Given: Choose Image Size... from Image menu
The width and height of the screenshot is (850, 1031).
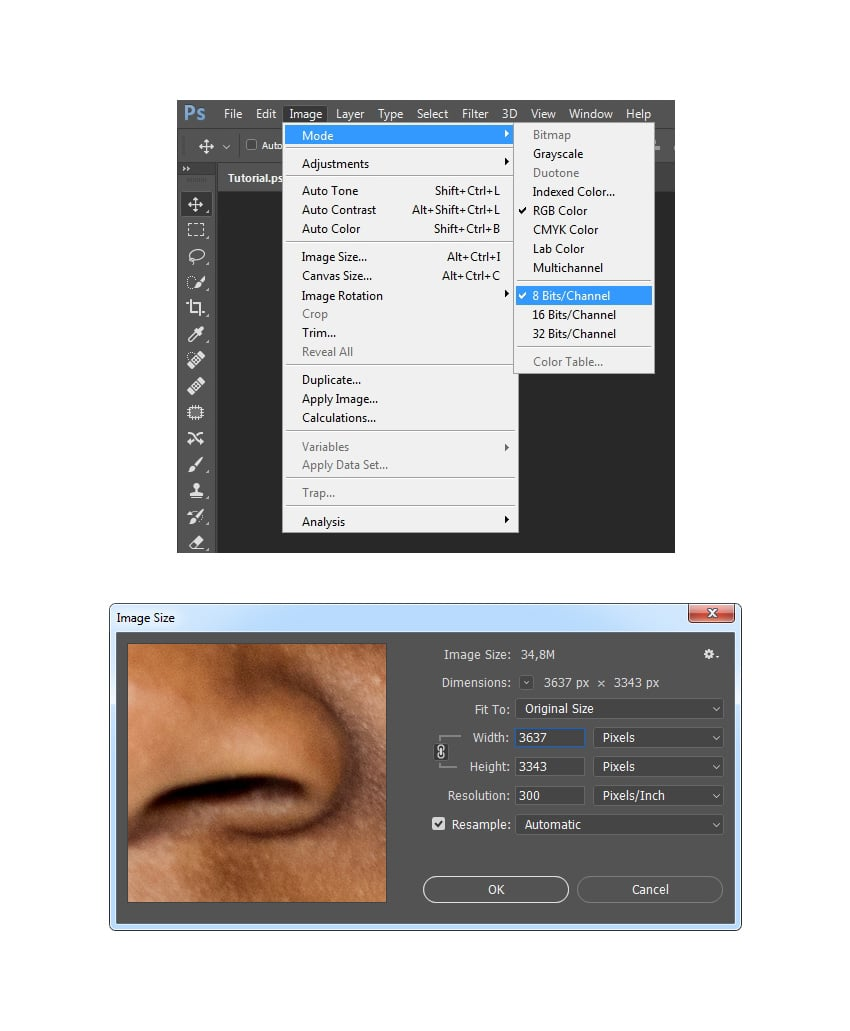Looking at the screenshot, I should coord(400,256).
